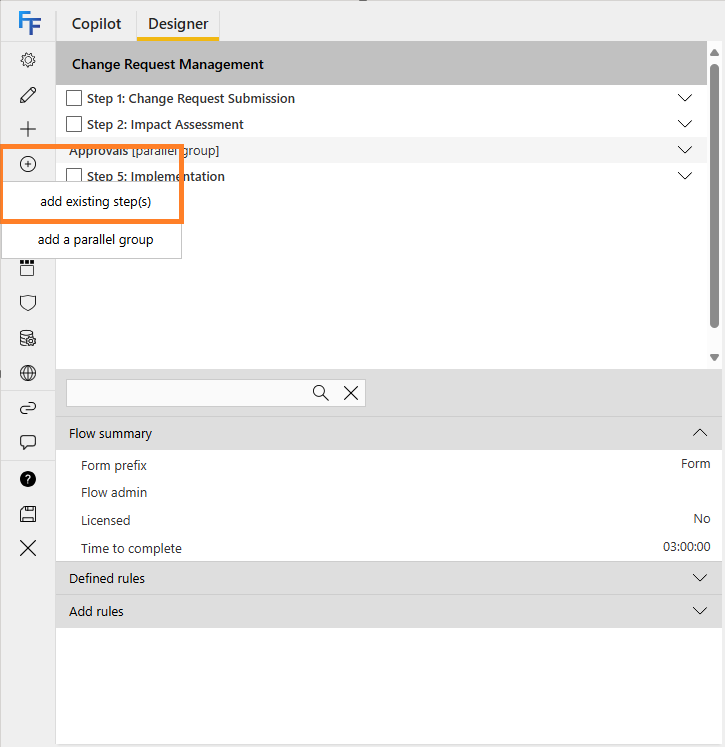The width and height of the screenshot is (725, 747).
Task: Expand the Defined rules section
Action: (x=700, y=578)
